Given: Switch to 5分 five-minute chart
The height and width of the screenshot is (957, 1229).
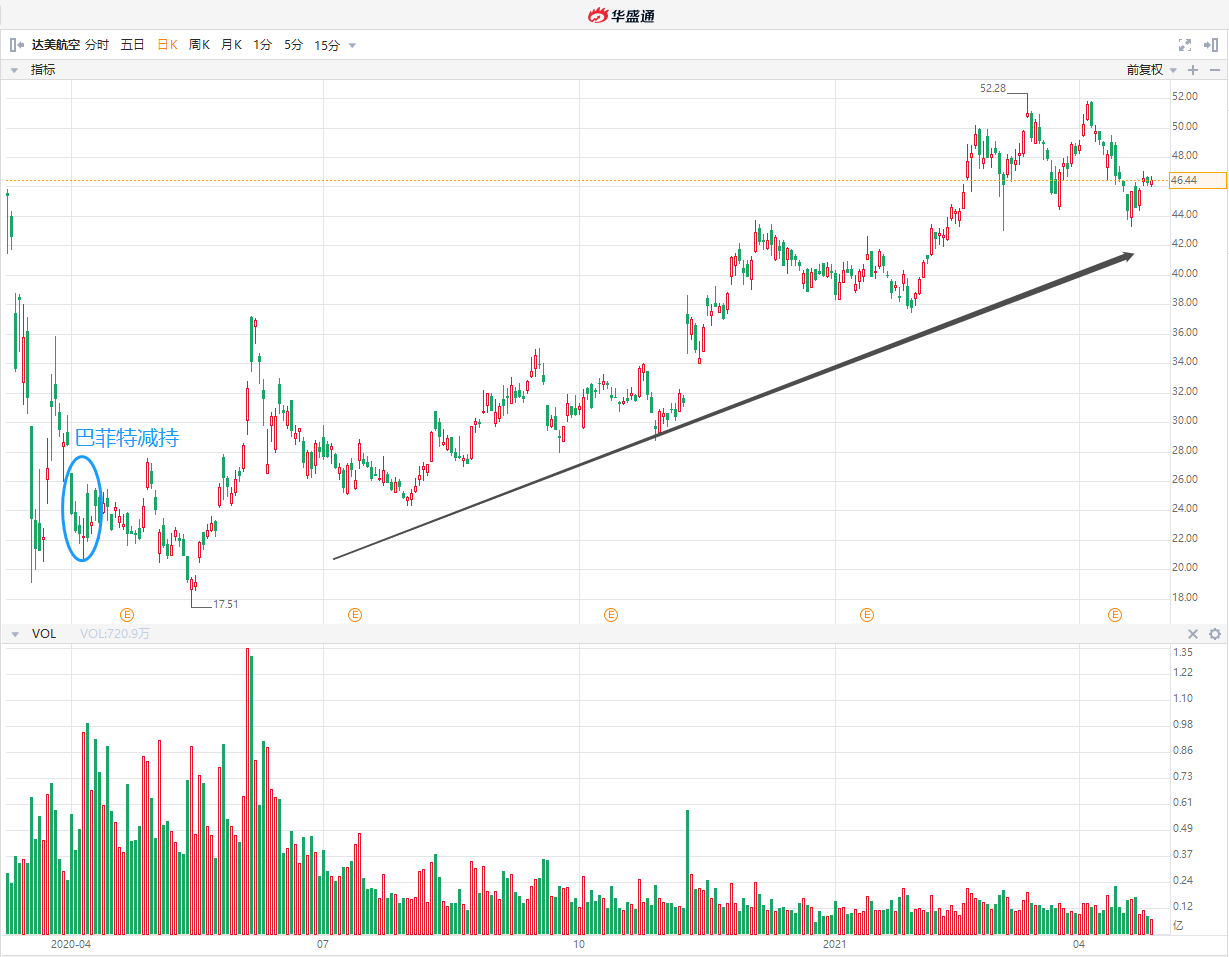Looking at the screenshot, I should pyautogui.click(x=293, y=45).
